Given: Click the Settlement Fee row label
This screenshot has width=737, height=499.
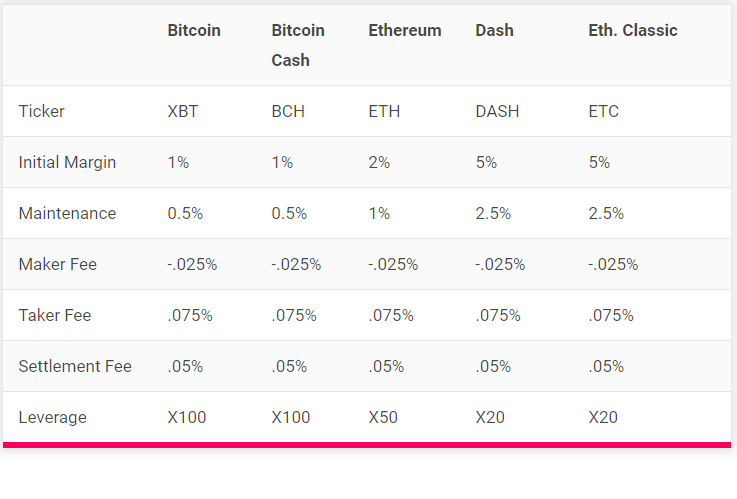Looking at the screenshot, I should 75,366.
